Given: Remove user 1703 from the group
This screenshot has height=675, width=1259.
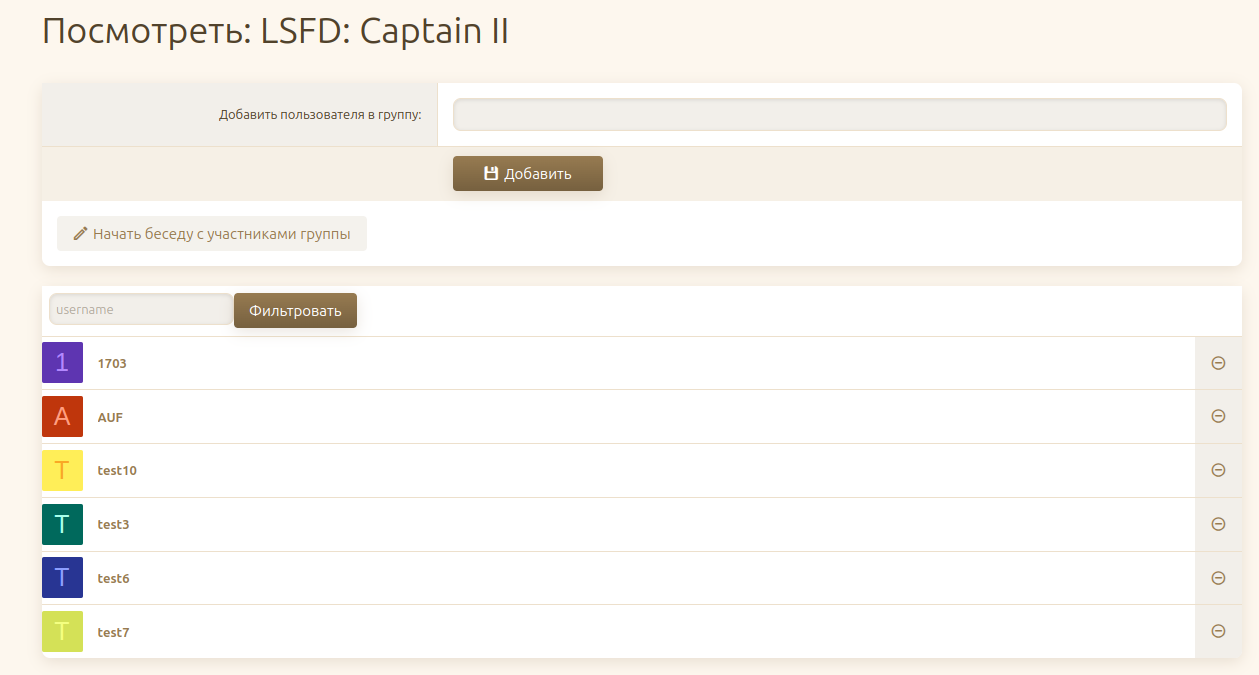Looking at the screenshot, I should pos(1218,363).
